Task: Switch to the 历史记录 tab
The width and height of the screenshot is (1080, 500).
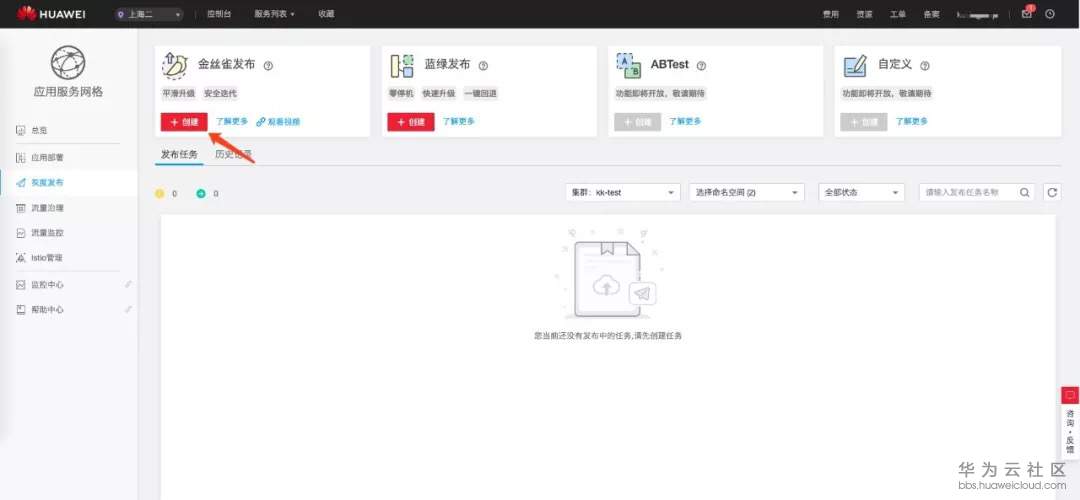Action: pyautogui.click(x=233, y=154)
